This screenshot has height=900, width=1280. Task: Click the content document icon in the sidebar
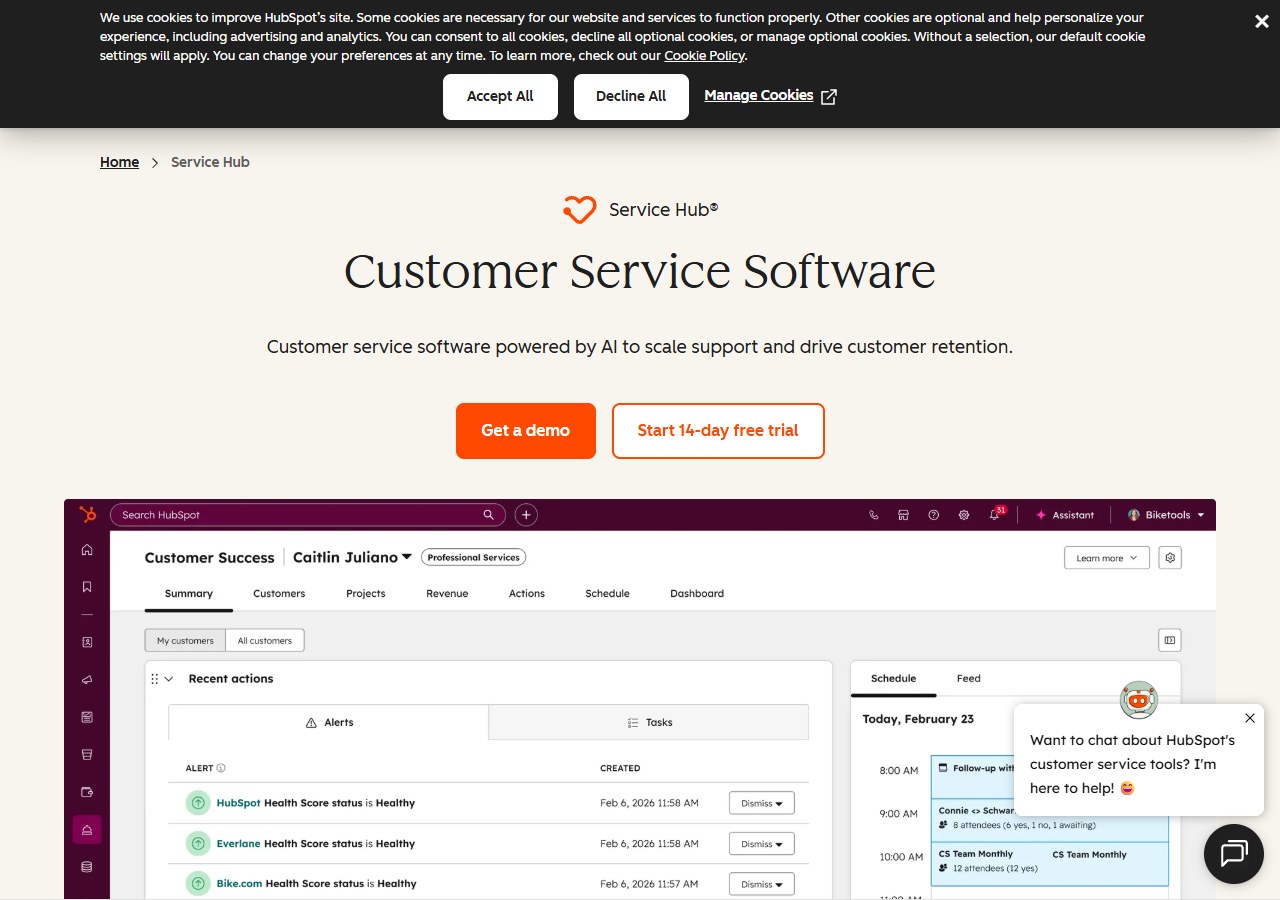tap(87, 717)
